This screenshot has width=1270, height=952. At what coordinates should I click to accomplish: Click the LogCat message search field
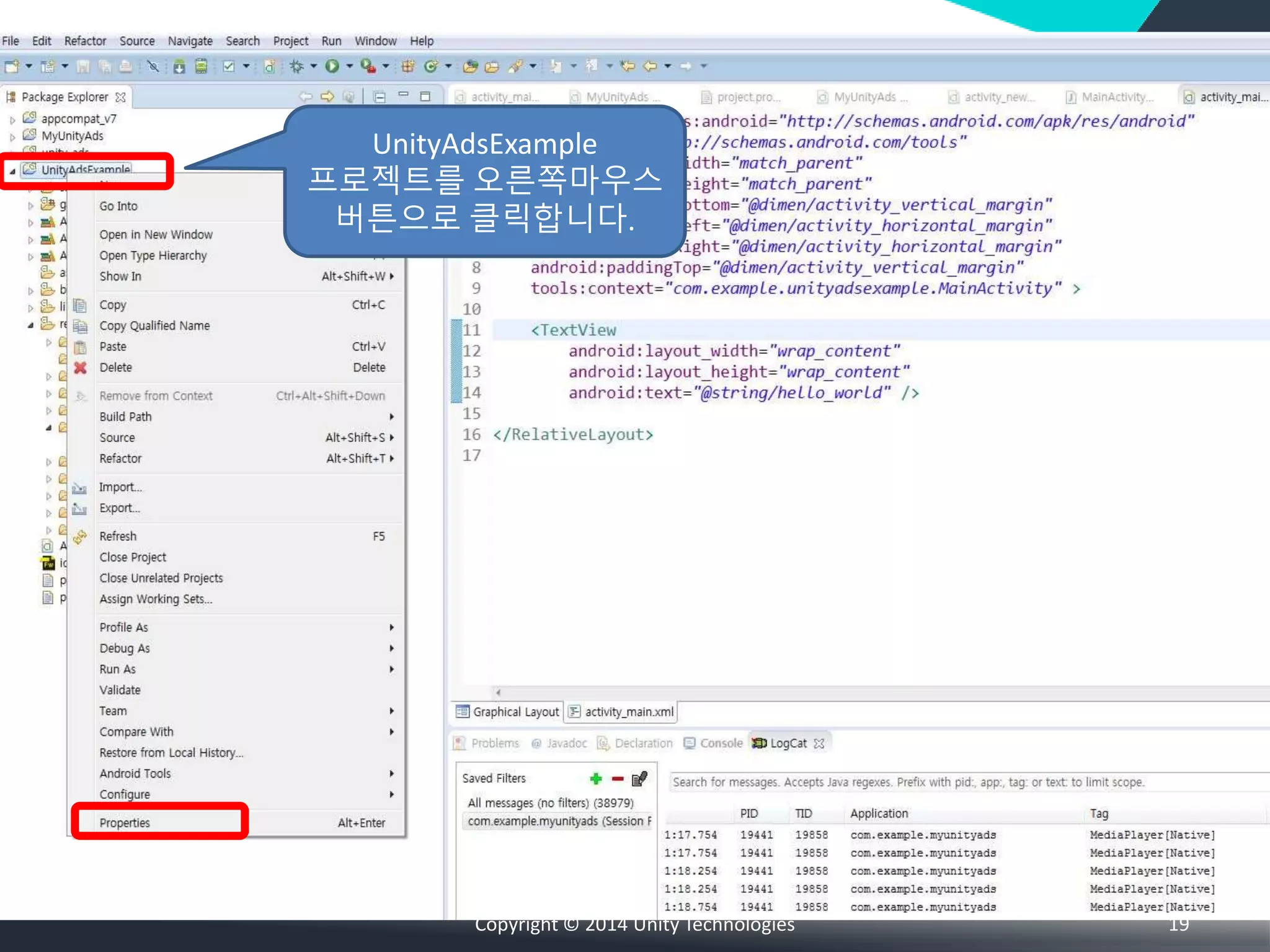(x=969, y=782)
